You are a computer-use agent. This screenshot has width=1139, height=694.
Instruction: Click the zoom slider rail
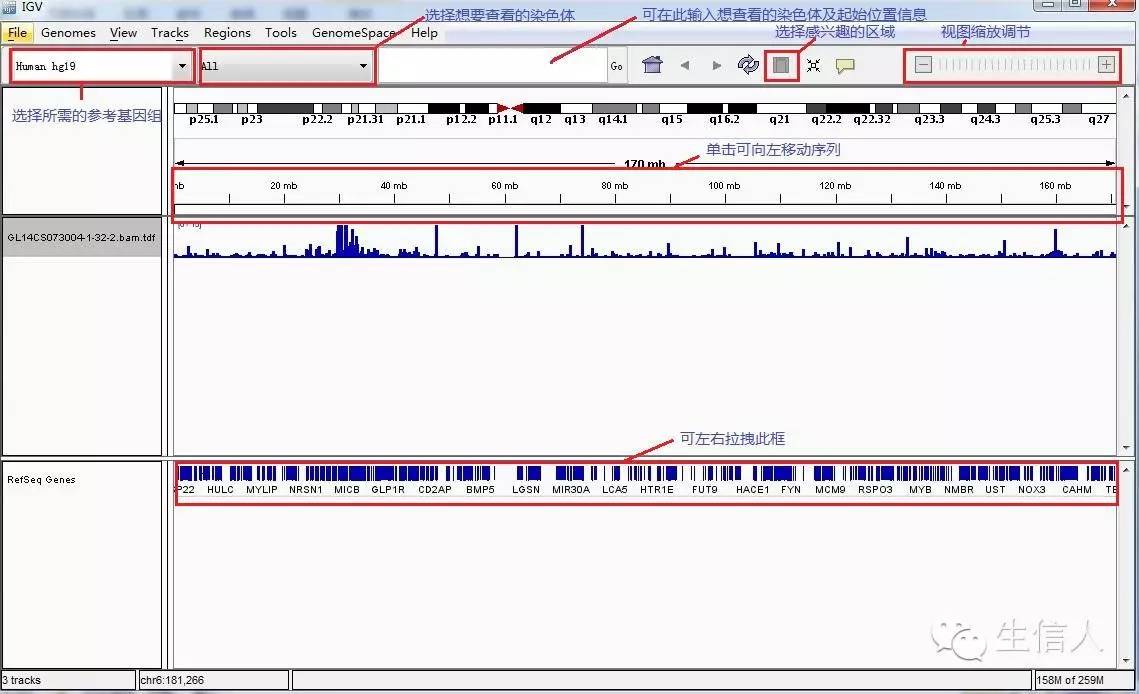pos(1014,65)
